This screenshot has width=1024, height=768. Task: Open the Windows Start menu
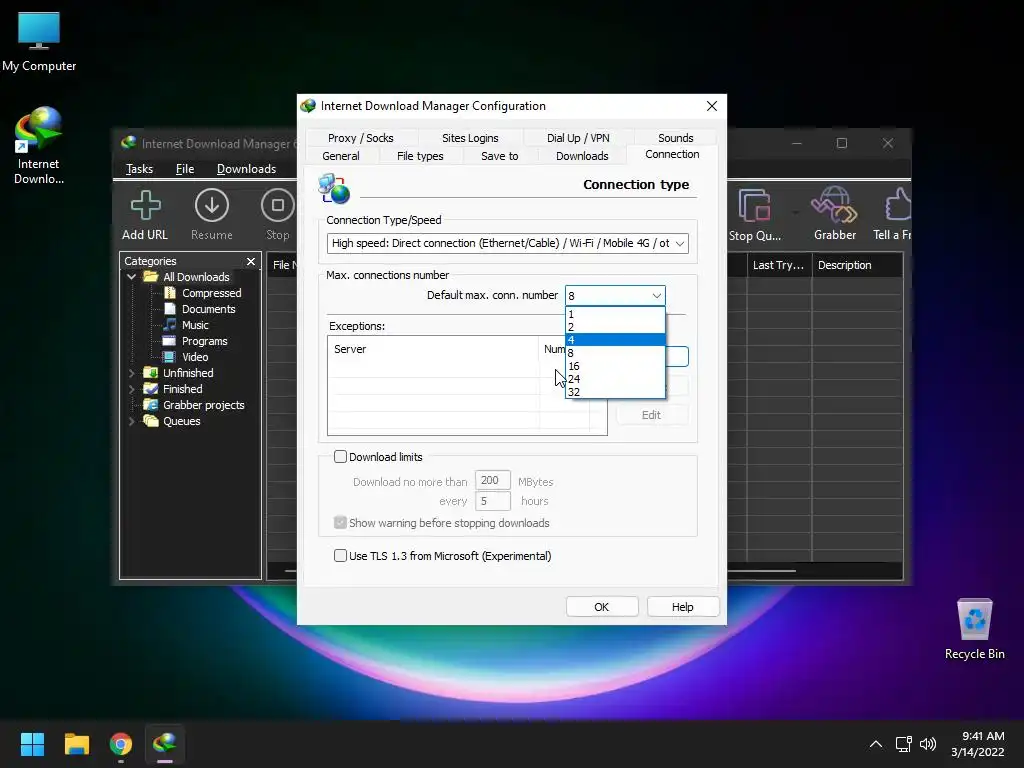point(32,744)
